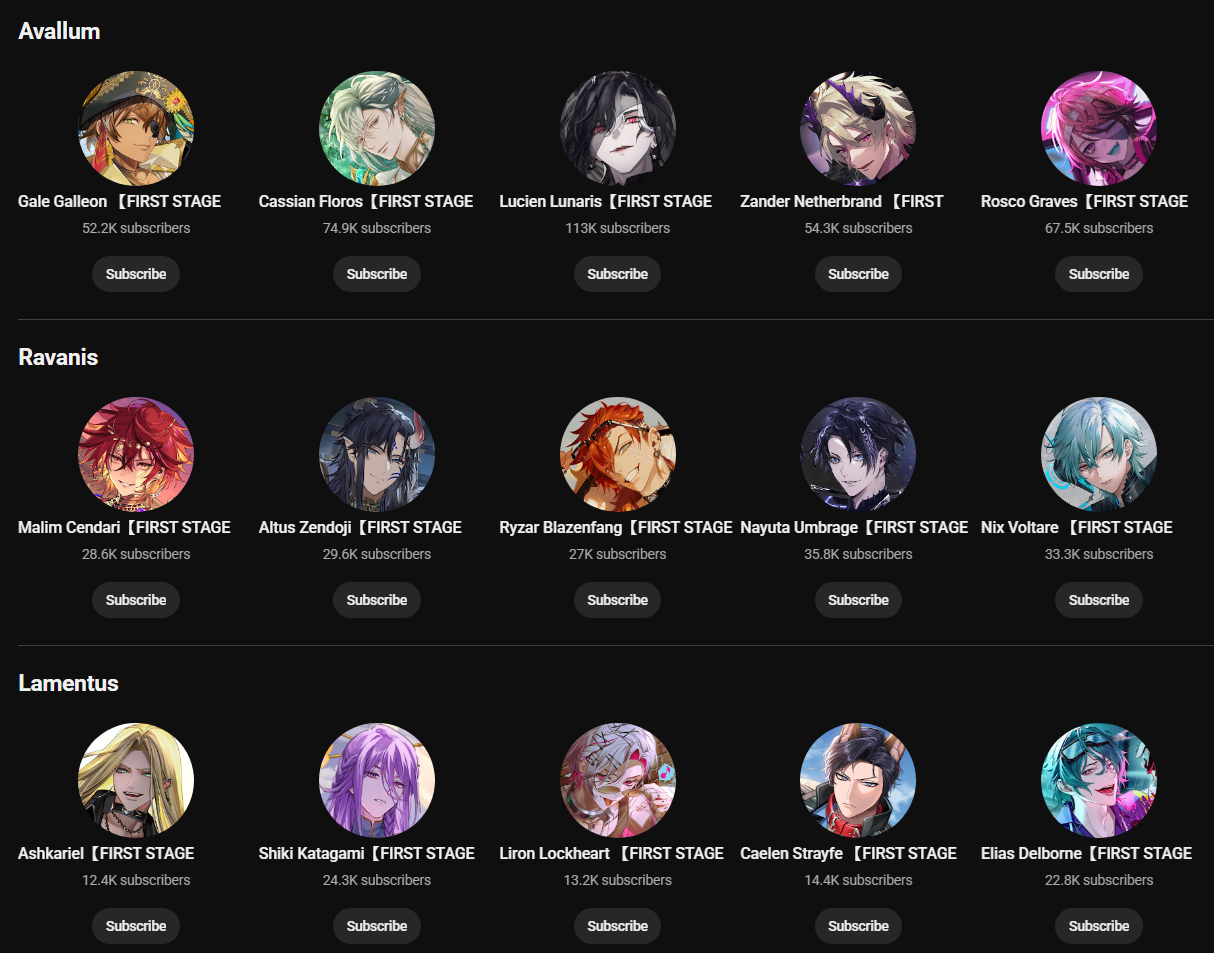Open Caelen Strayfe channel name link
Image resolution: width=1214 pixels, height=953 pixels.
(x=849, y=853)
